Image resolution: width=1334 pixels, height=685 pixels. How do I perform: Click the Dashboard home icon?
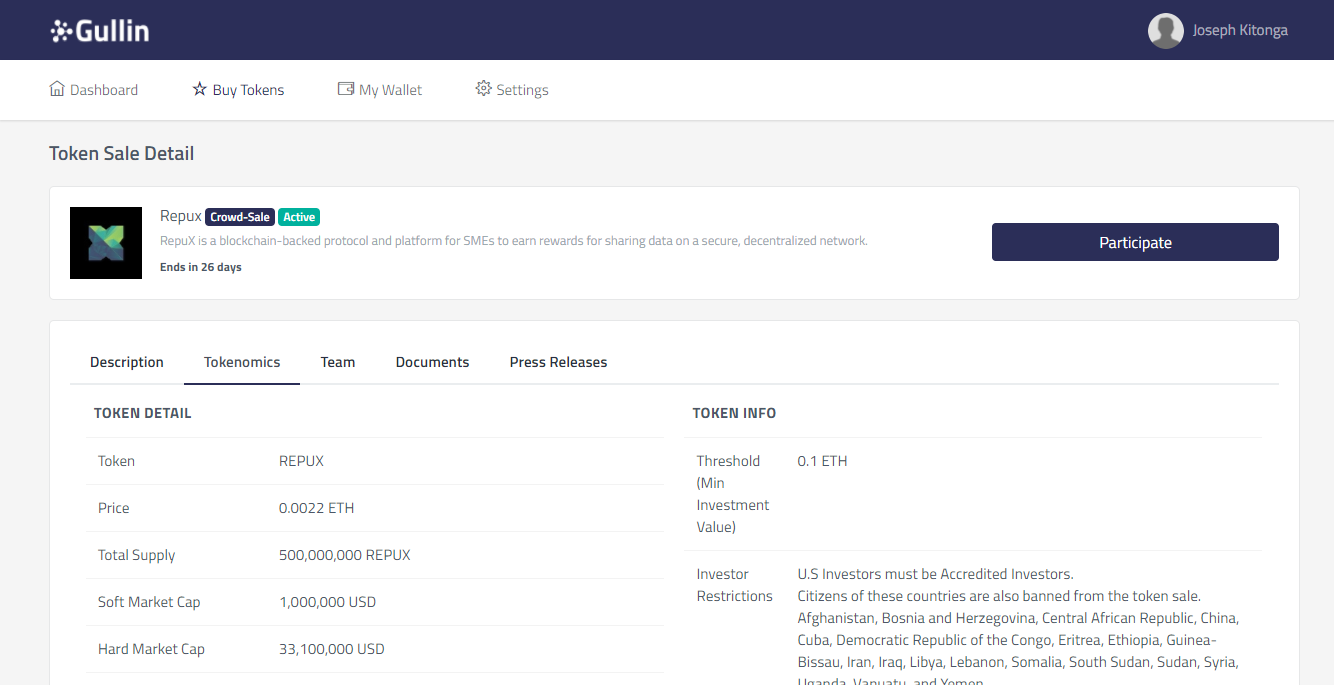click(57, 89)
